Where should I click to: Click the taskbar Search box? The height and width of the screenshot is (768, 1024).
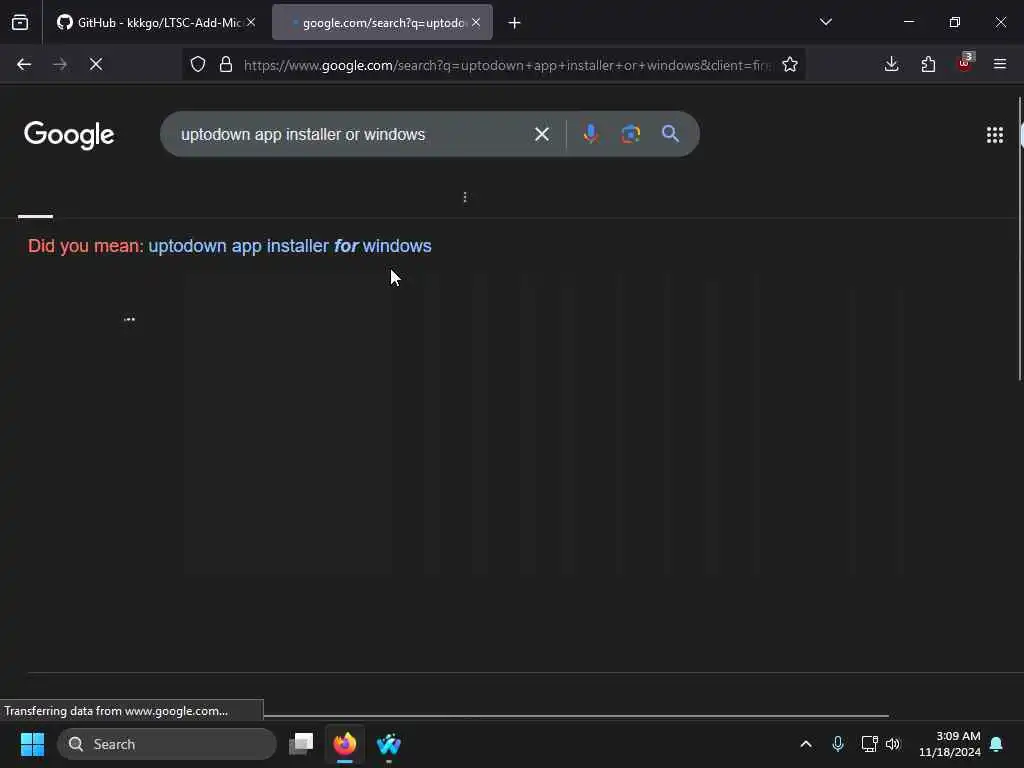(x=167, y=744)
